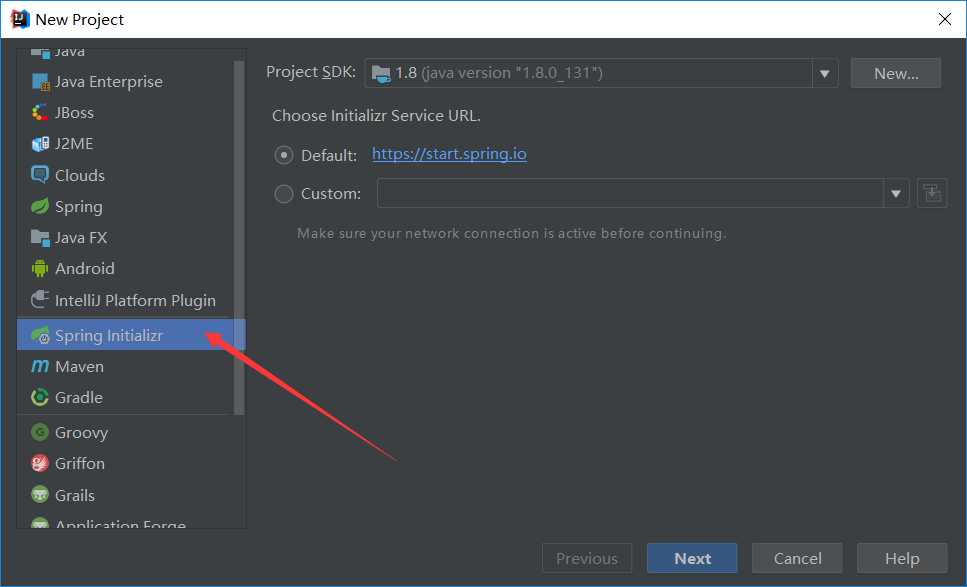Image resolution: width=967 pixels, height=587 pixels.
Task: Open the https://start.spring.io link
Action: tap(450, 154)
